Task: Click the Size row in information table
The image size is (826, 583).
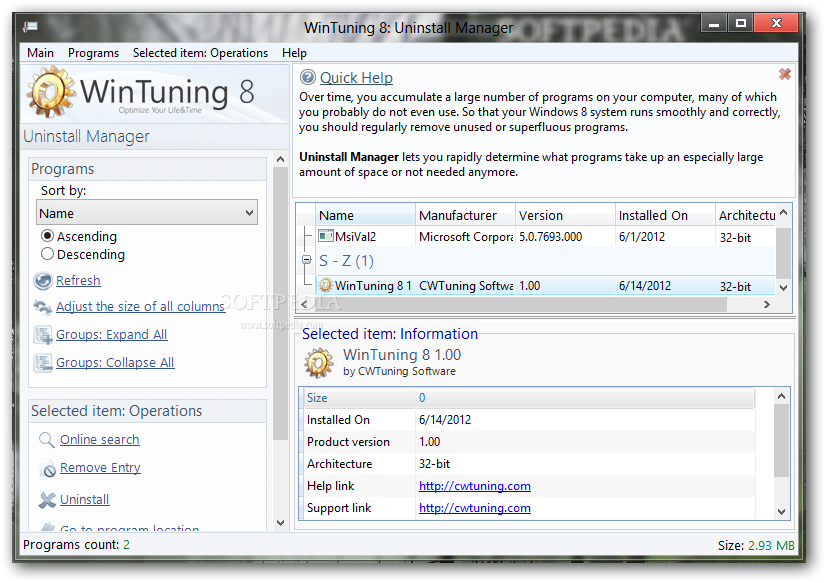Action: pos(528,398)
